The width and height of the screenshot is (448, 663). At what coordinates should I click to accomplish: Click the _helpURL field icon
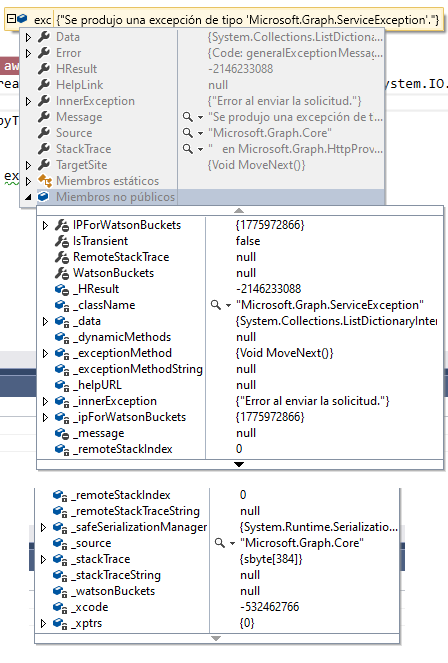click(x=62, y=386)
